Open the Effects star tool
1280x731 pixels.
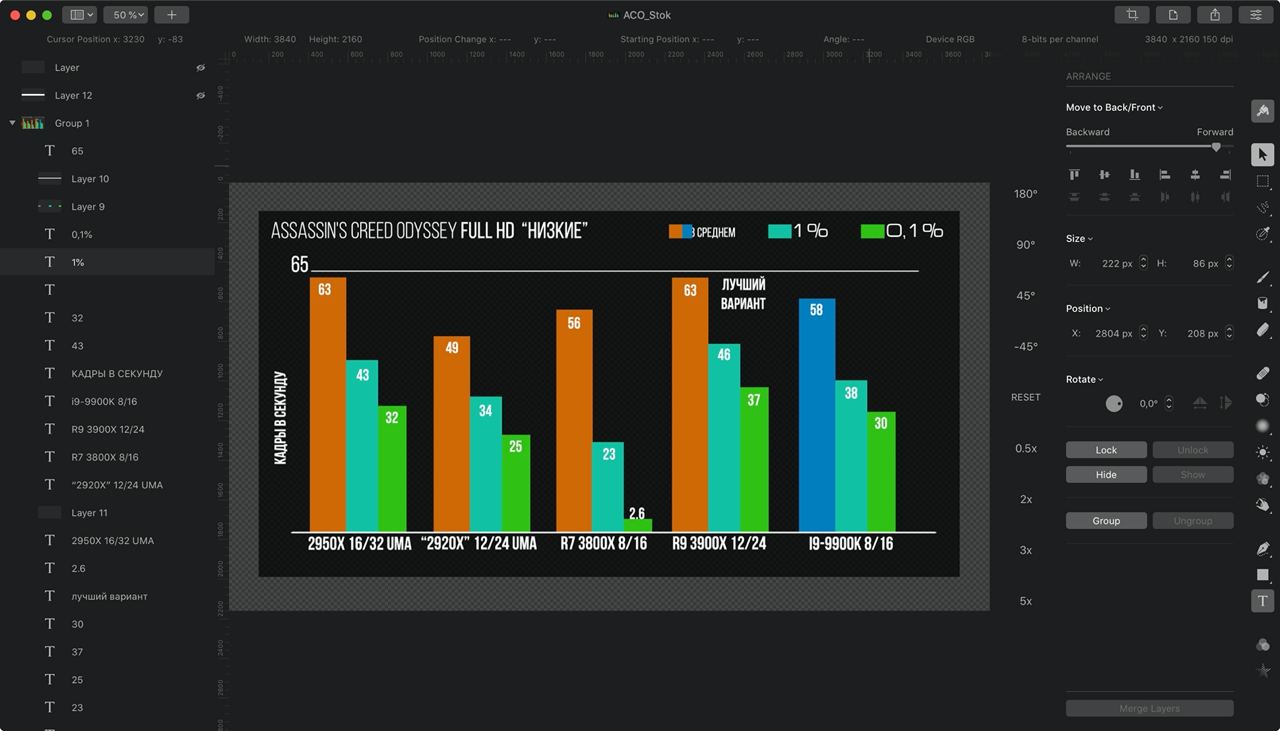[1262, 671]
